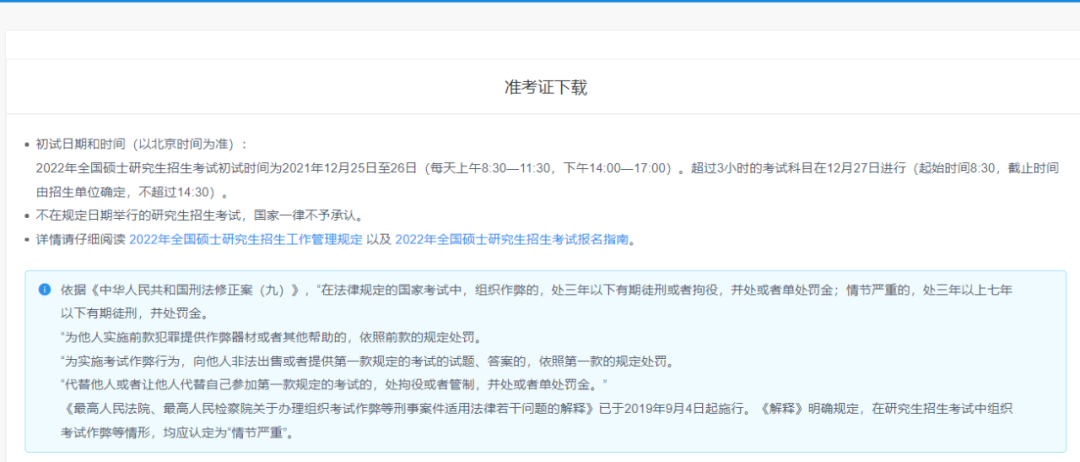
Task: Click the line starting 代替他人或者让他人代替自己
Action: (x=335, y=383)
